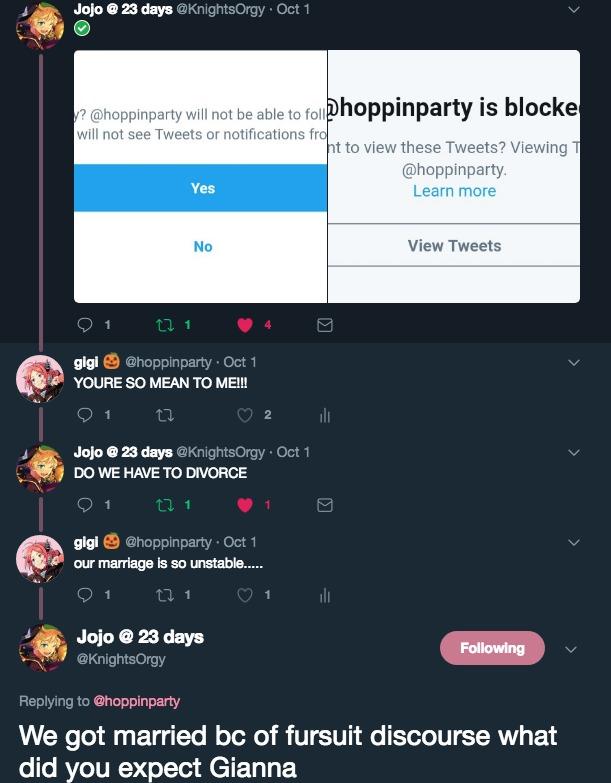Undo retweet of "DO WE HAVE TO DIVORCE"
Image resolution: width=611 pixels, height=783 pixels.
[165, 505]
